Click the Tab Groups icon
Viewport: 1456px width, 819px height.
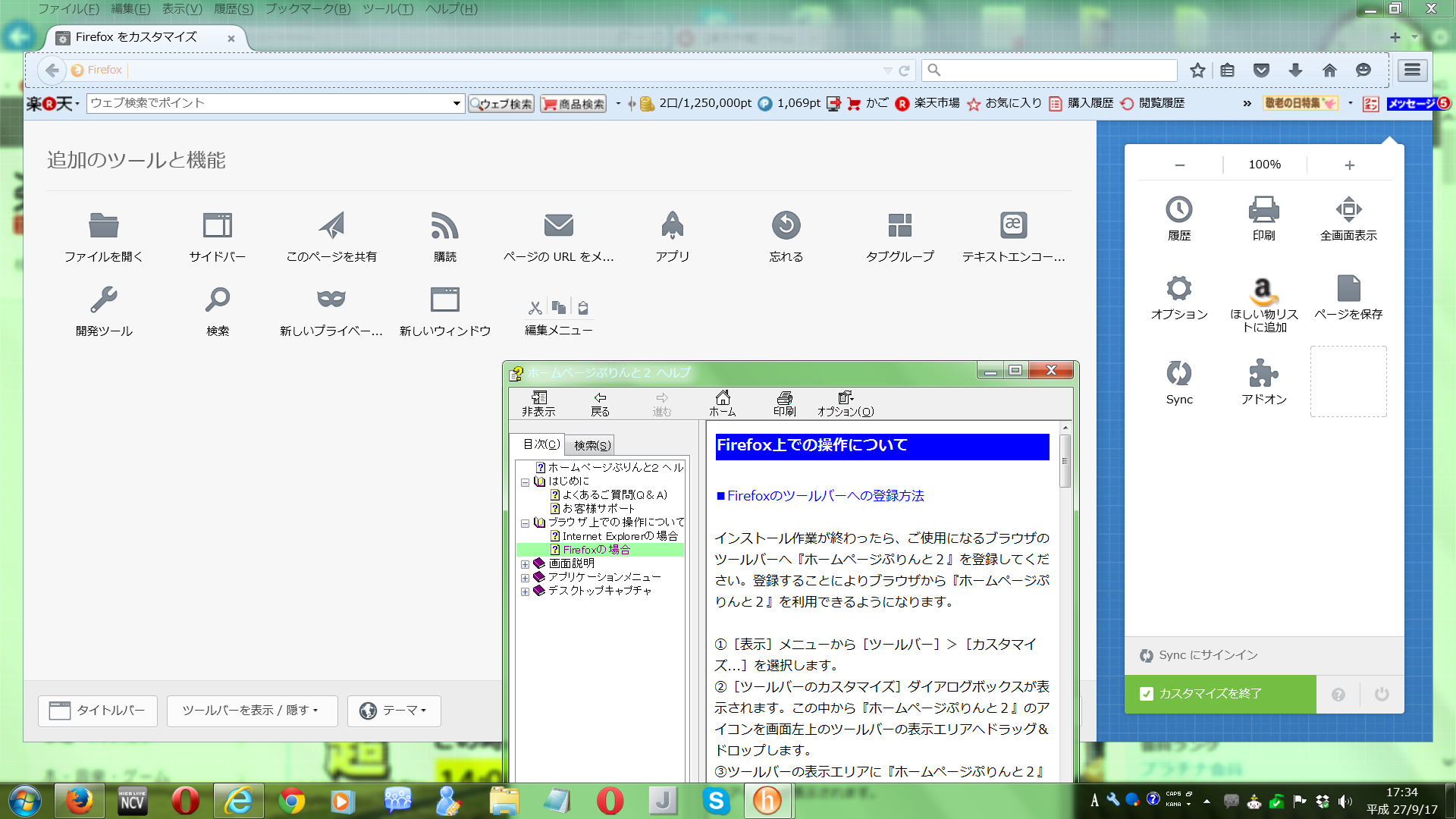(x=899, y=225)
